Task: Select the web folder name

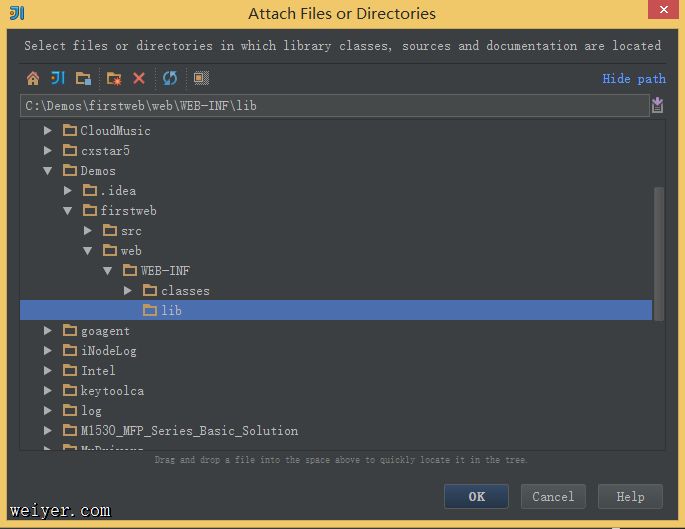Action: (131, 251)
